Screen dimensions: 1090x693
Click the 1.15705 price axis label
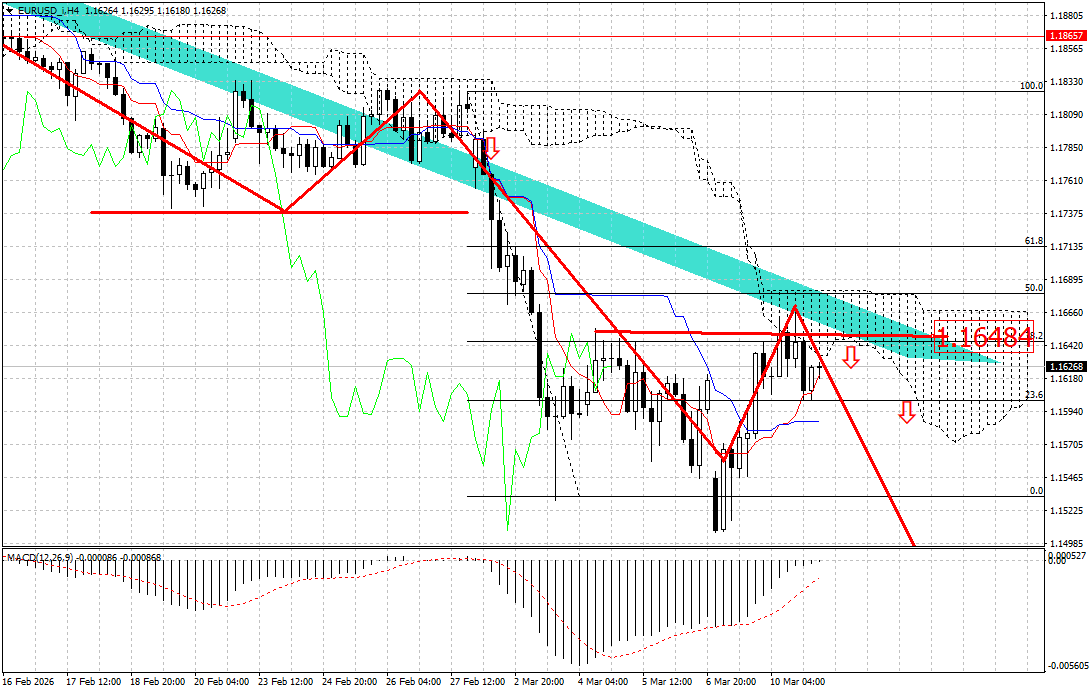click(x=1067, y=444)
